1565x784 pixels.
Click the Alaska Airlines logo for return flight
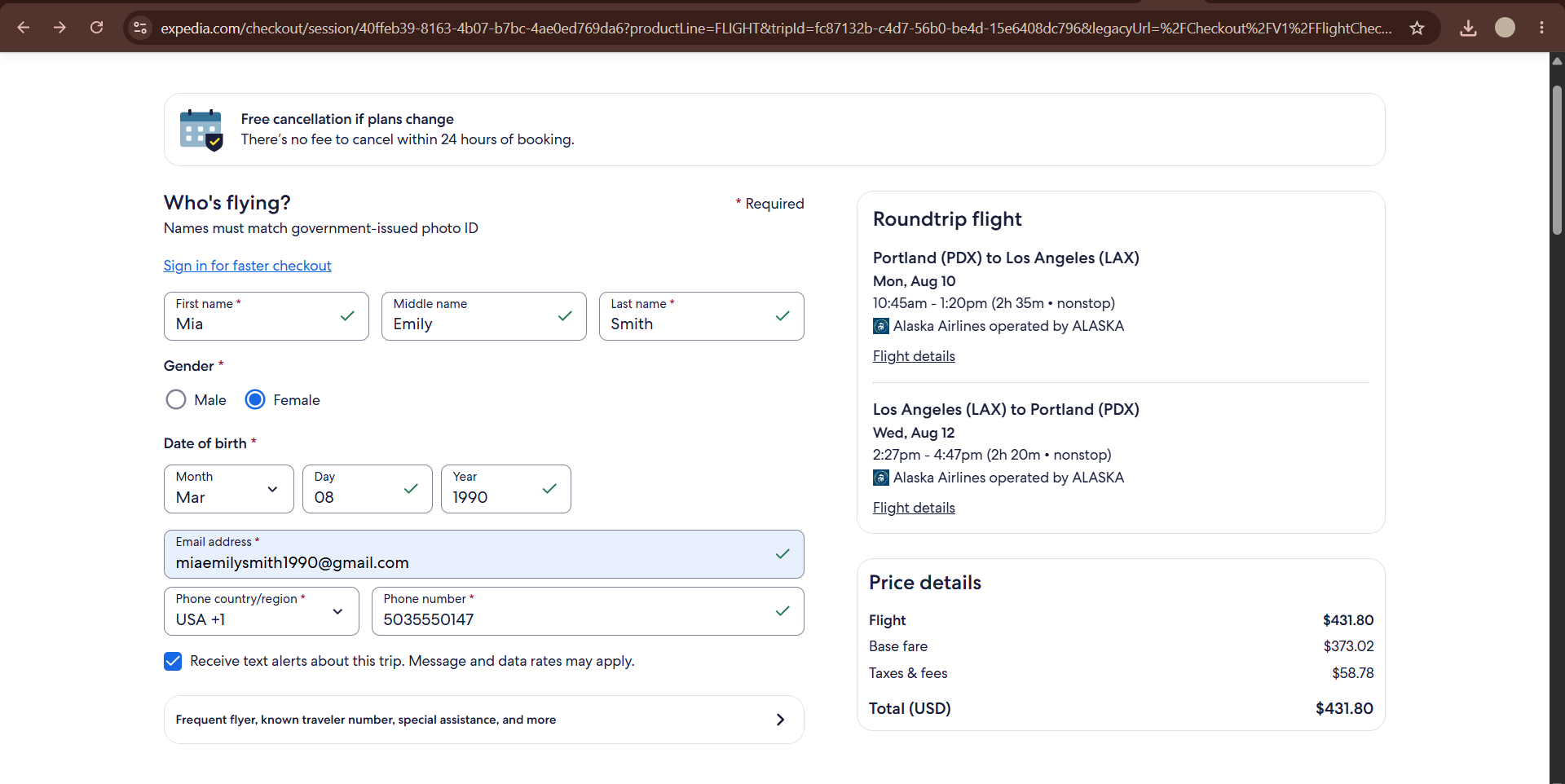click(881, 478)
